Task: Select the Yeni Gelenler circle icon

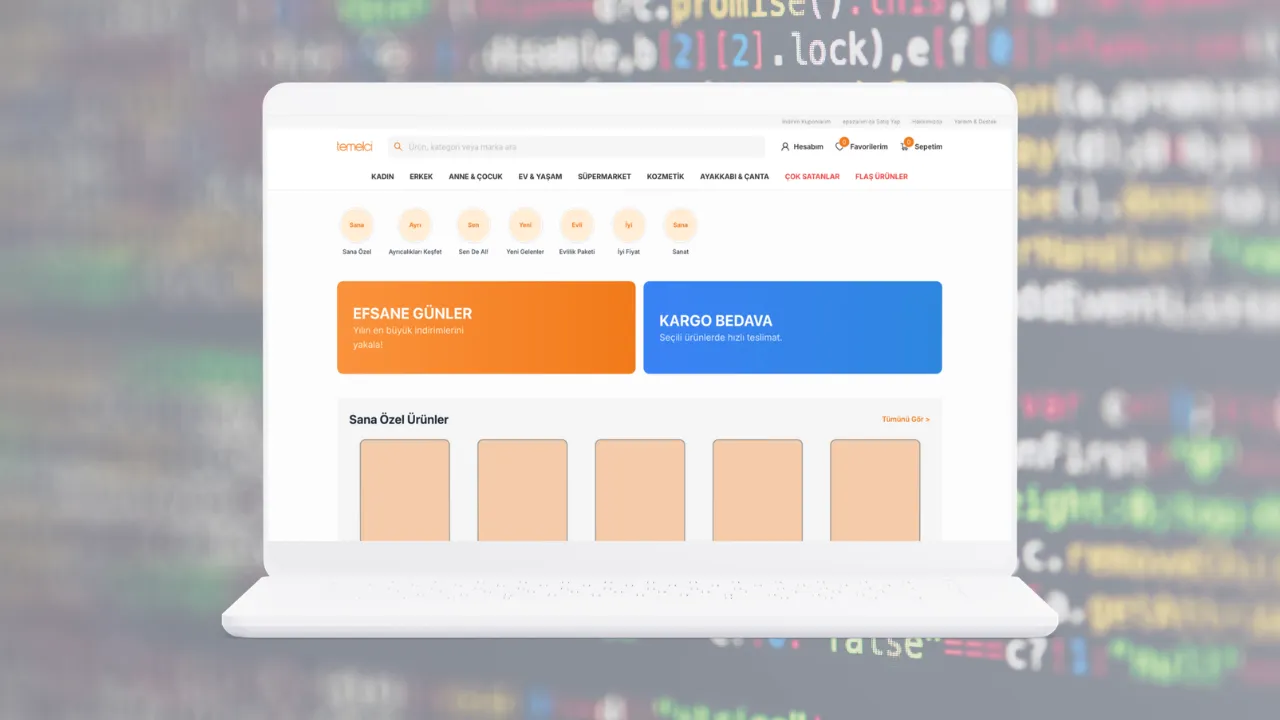Action: (x=525, y=225)
